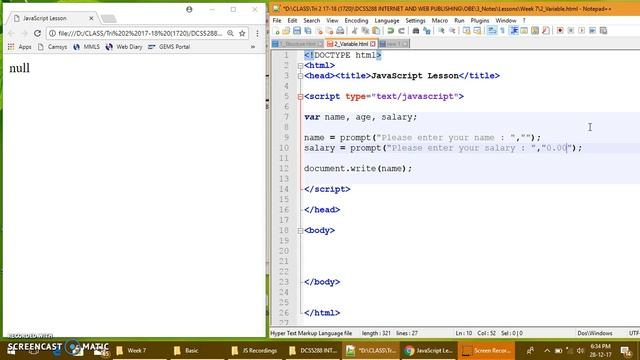
Task: Toggle Synchronize vertical scrolling icon
Action: 467,31
